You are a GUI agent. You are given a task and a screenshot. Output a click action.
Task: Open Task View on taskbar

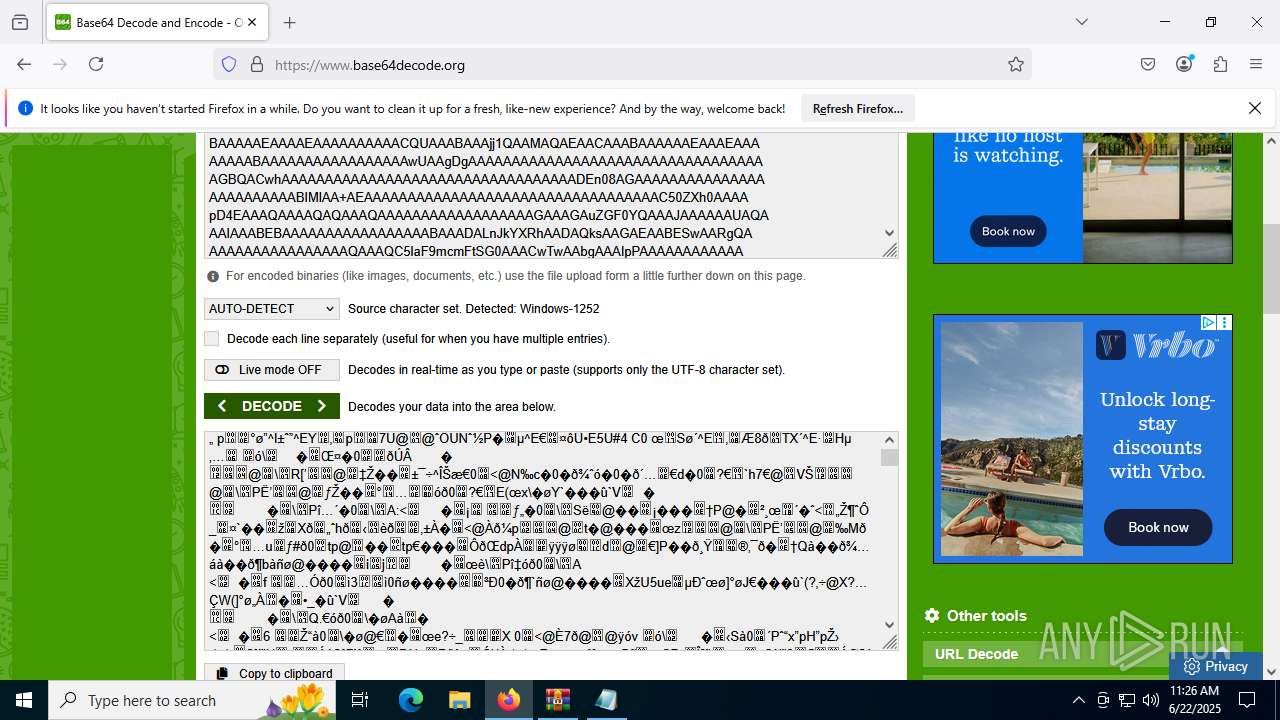361,700
